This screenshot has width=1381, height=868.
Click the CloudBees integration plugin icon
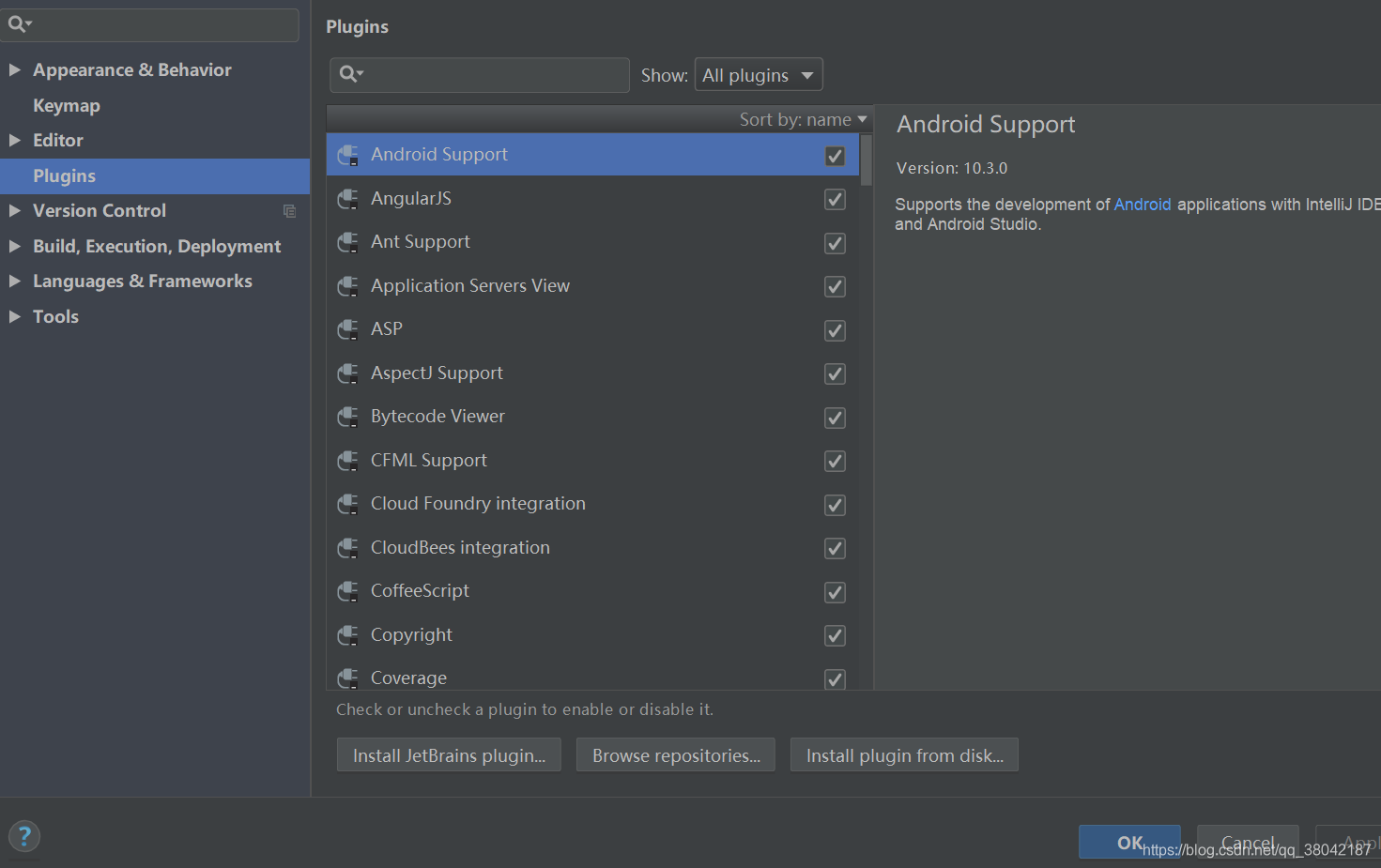coord(347,548)
